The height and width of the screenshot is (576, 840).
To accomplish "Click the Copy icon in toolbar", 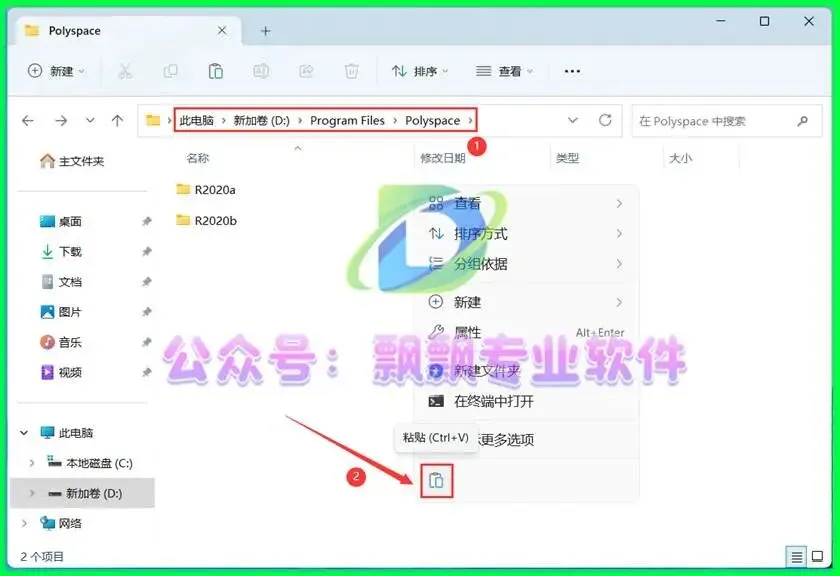I will coord(170,71).
